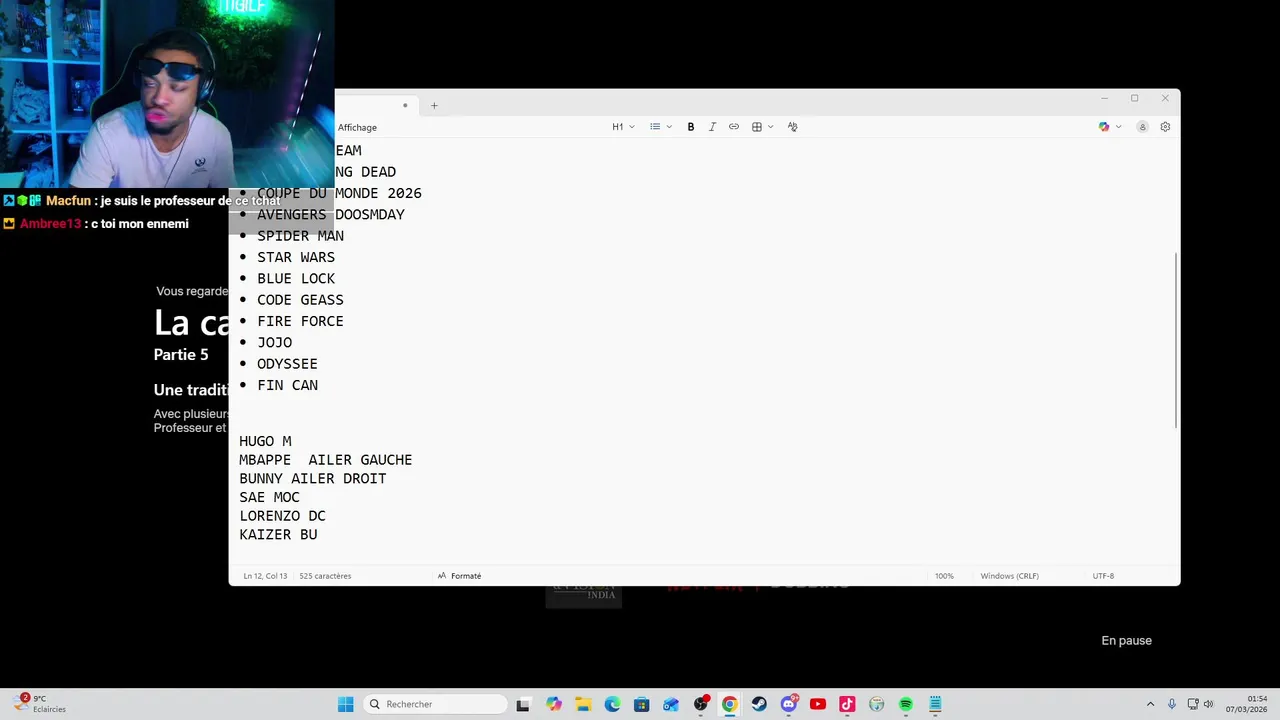Viewport: 1280px width, 720px height.
Task: Click the Notepad vertical scrollbar thumb
Action: tap(1176, 340)
